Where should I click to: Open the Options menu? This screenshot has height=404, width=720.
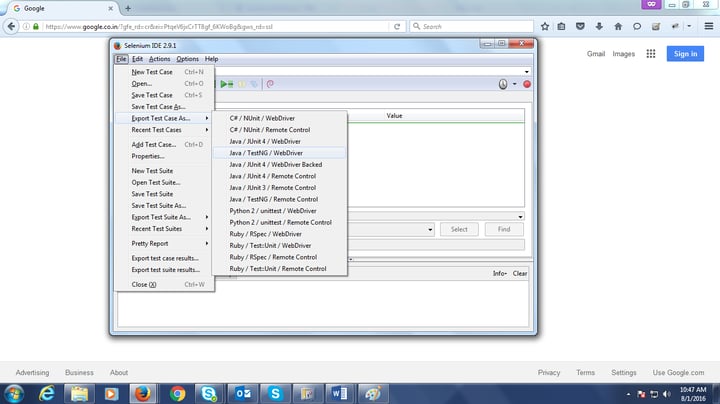187,59
